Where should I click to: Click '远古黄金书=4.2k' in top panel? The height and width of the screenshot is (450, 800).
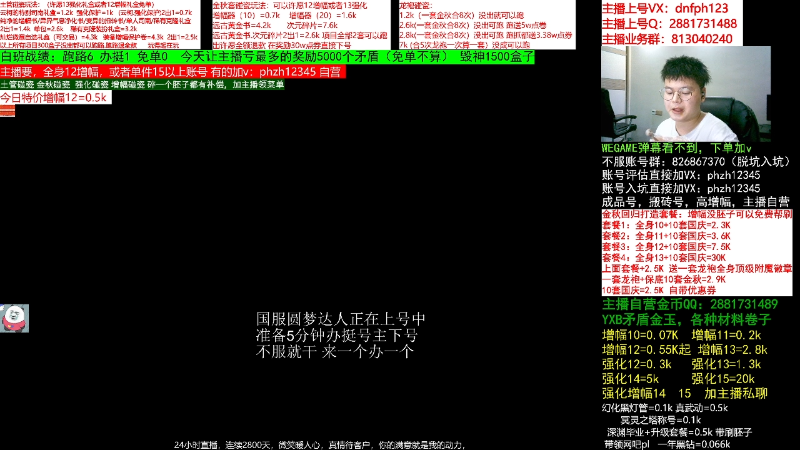pyautogui.click(x=242, y=25)
